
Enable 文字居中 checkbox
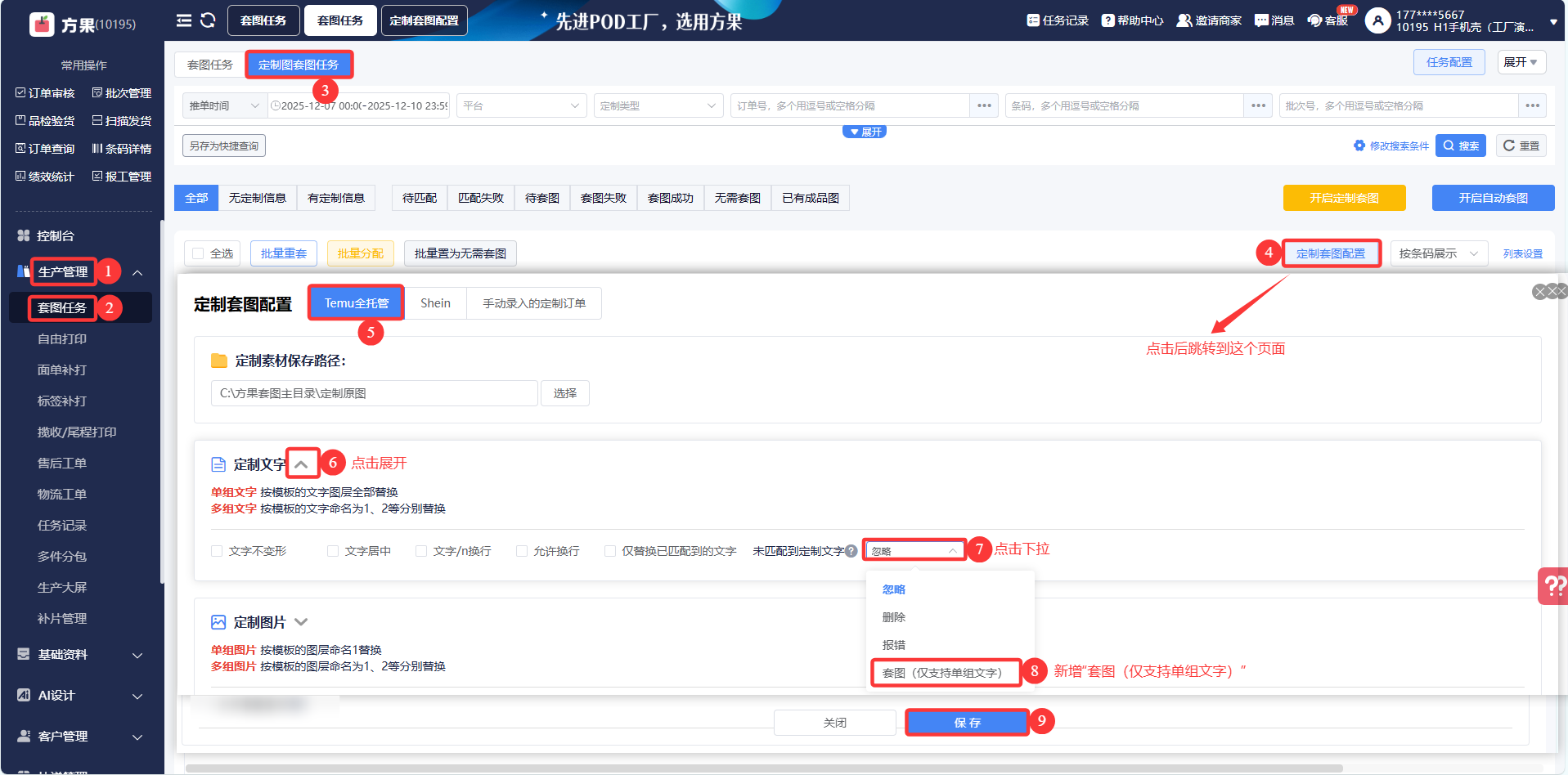(333, 551)
